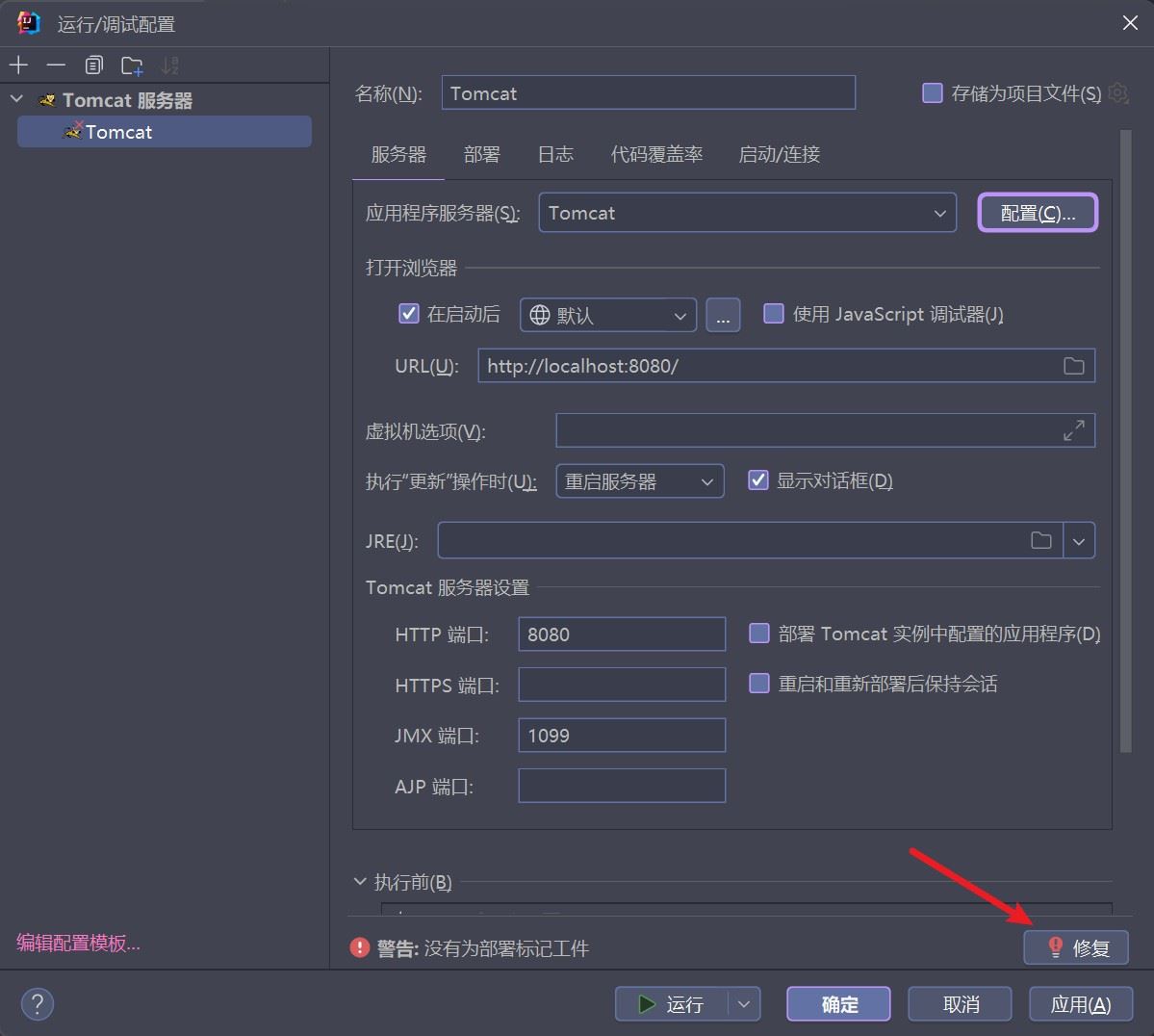
Task: Browse with the folder icon in URL field
Action: pyautogui.click(x=1074, y=366)
